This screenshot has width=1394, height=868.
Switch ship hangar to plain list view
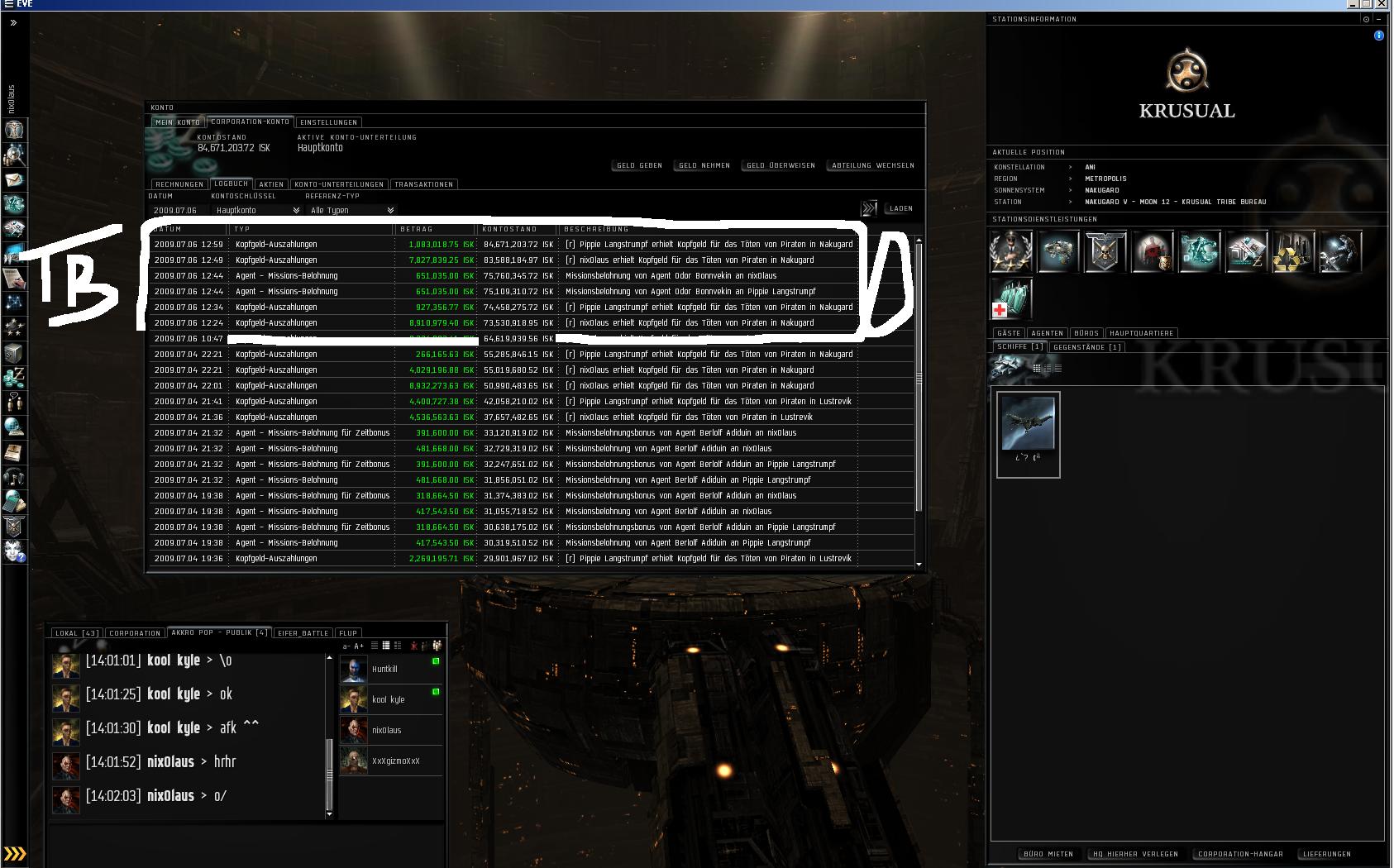click(x=1057, y=369)
